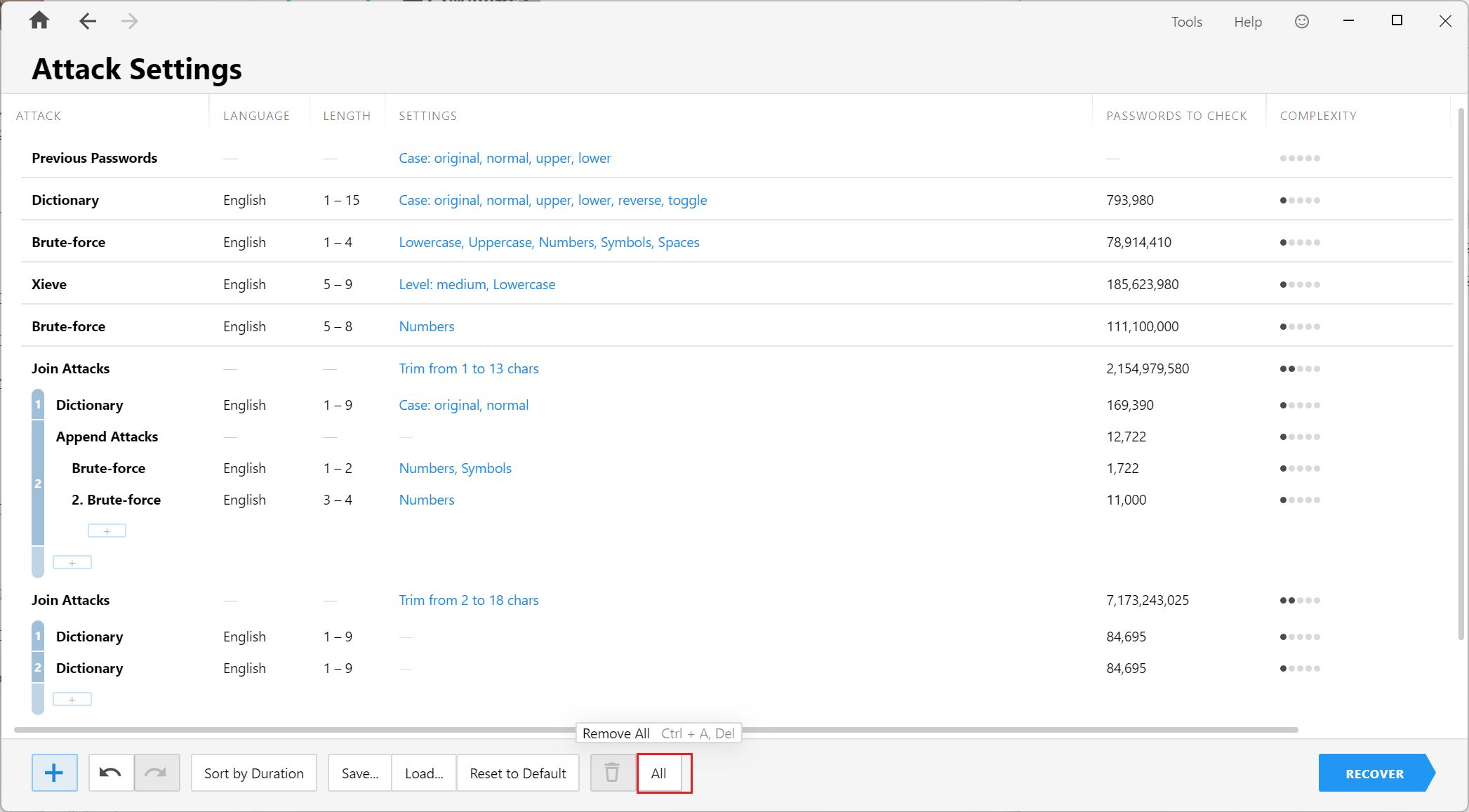Click the undo arrow button
The height and width of the screenshot is (812, 1469).
(111, 773)
